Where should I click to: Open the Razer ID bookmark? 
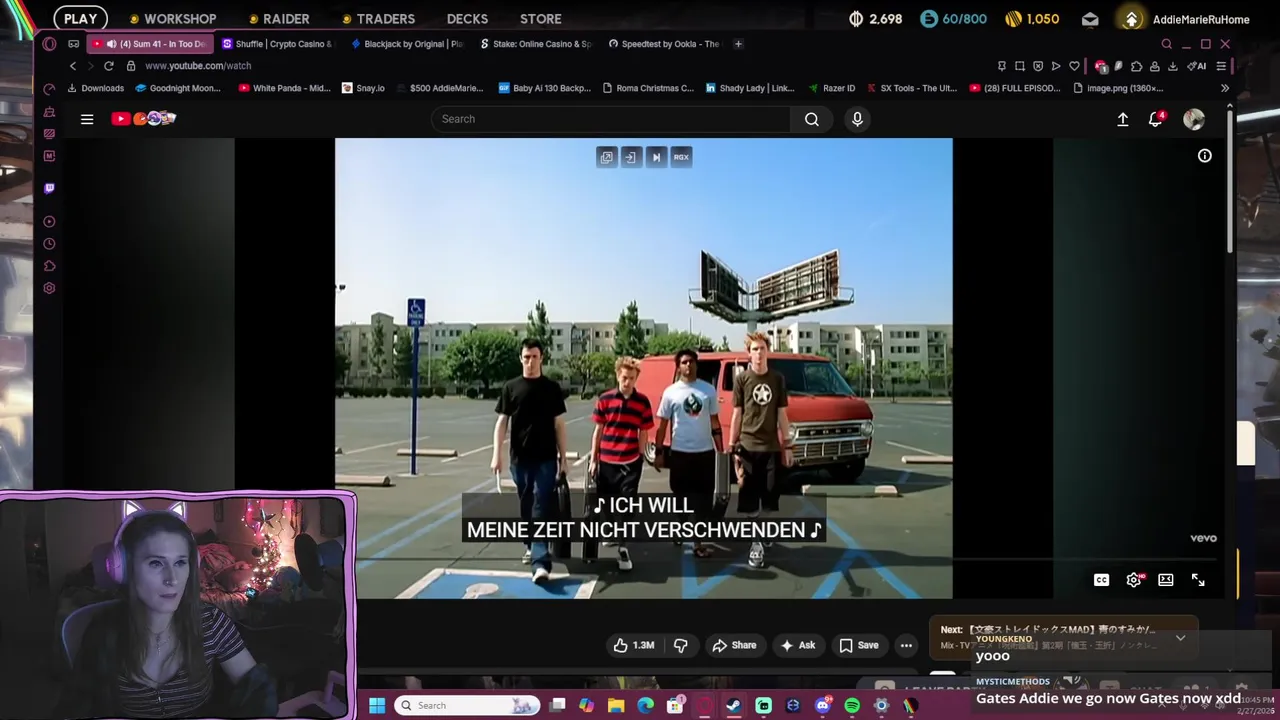830,88
